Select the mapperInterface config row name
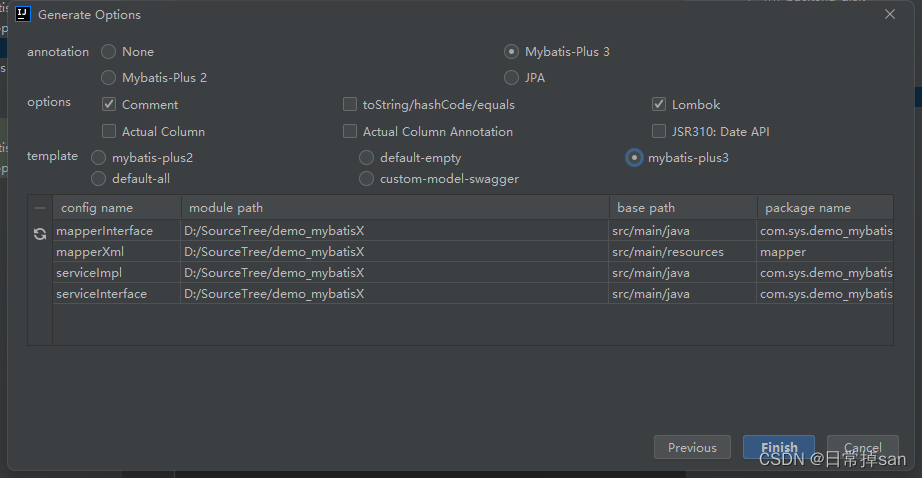This screenshot has width=922, height=478. click(x=117, y=230)
